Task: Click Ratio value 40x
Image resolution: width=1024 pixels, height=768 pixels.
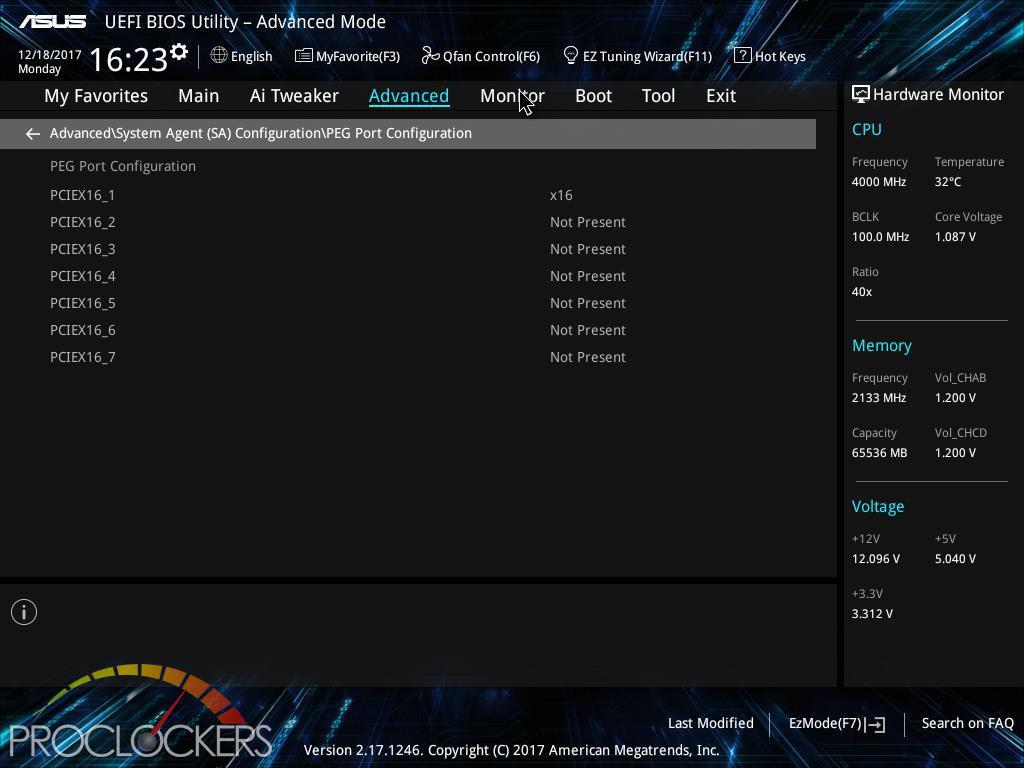Action: [861, 292]
